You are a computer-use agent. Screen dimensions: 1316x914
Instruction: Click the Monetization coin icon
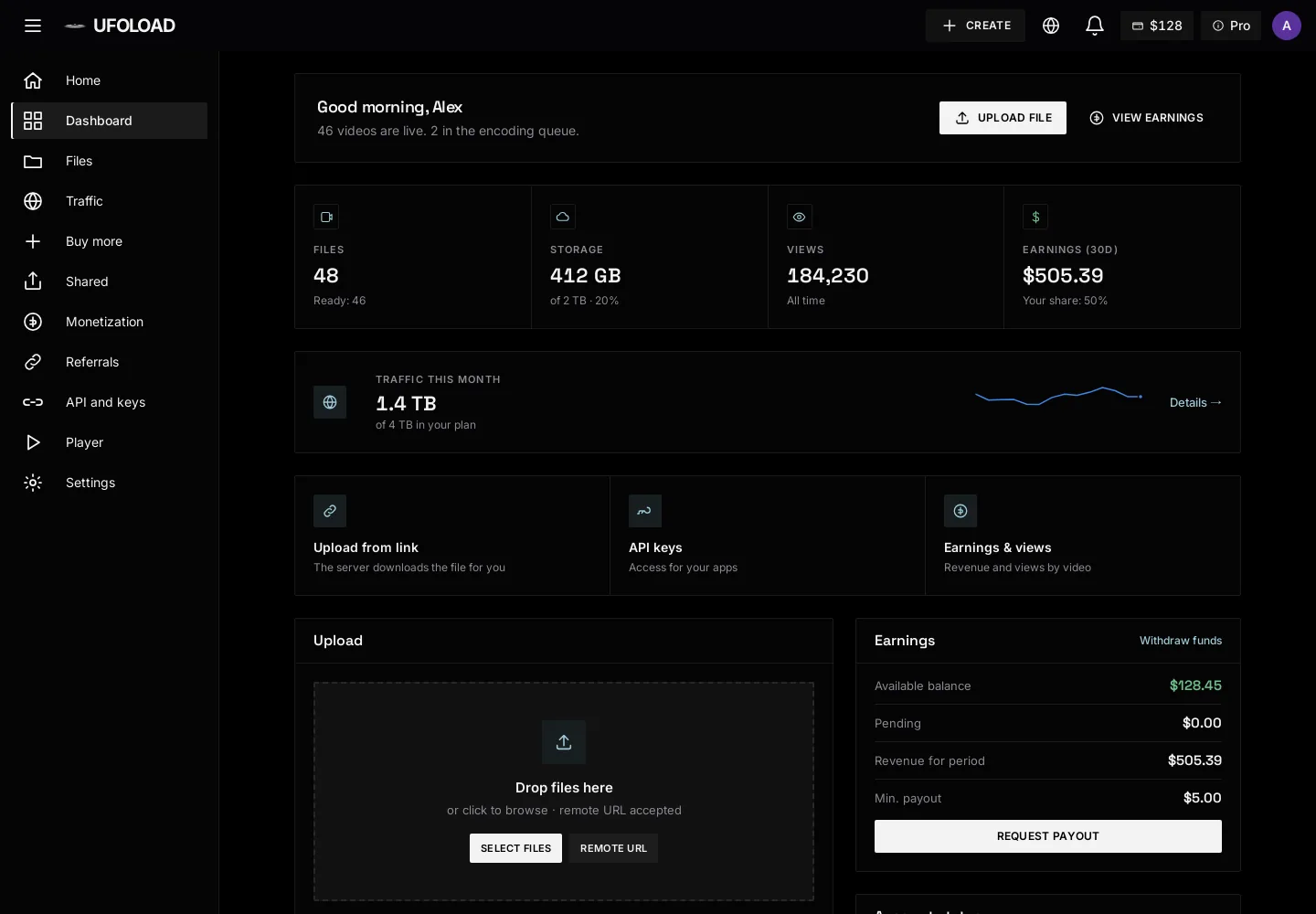tap(33, 322)
